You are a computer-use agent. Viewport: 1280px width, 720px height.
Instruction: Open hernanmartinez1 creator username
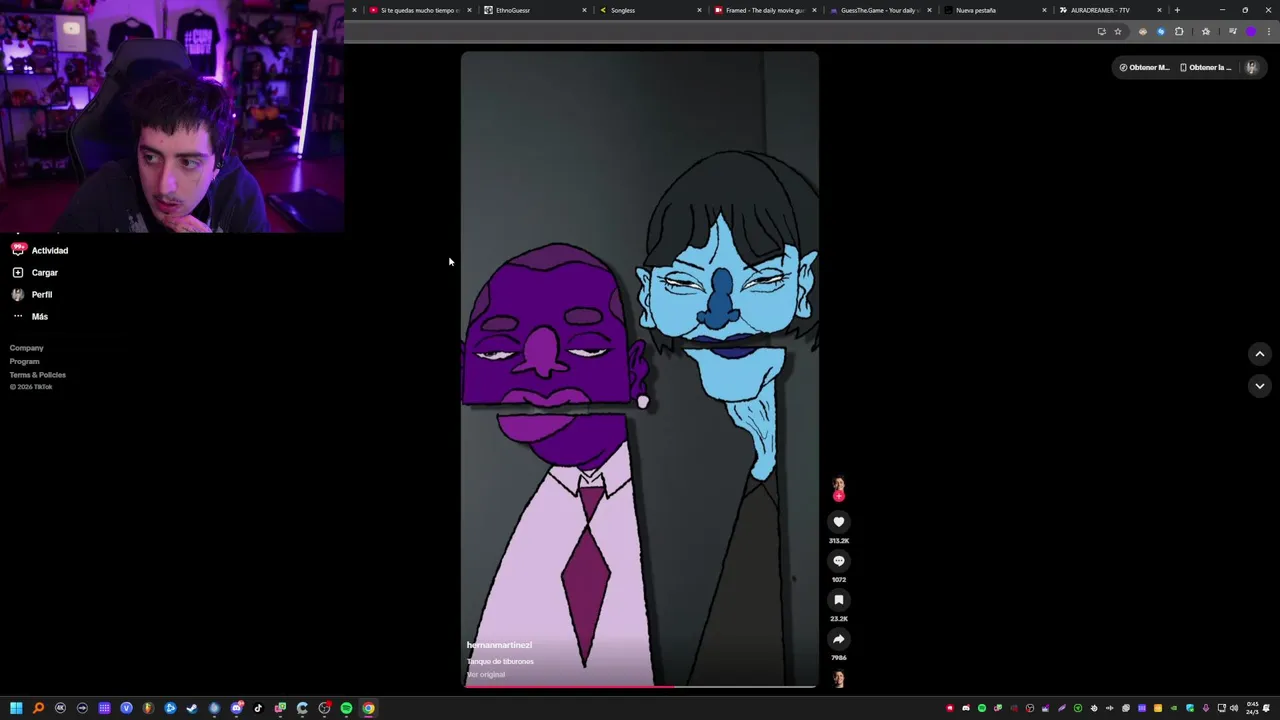[499, 645]
